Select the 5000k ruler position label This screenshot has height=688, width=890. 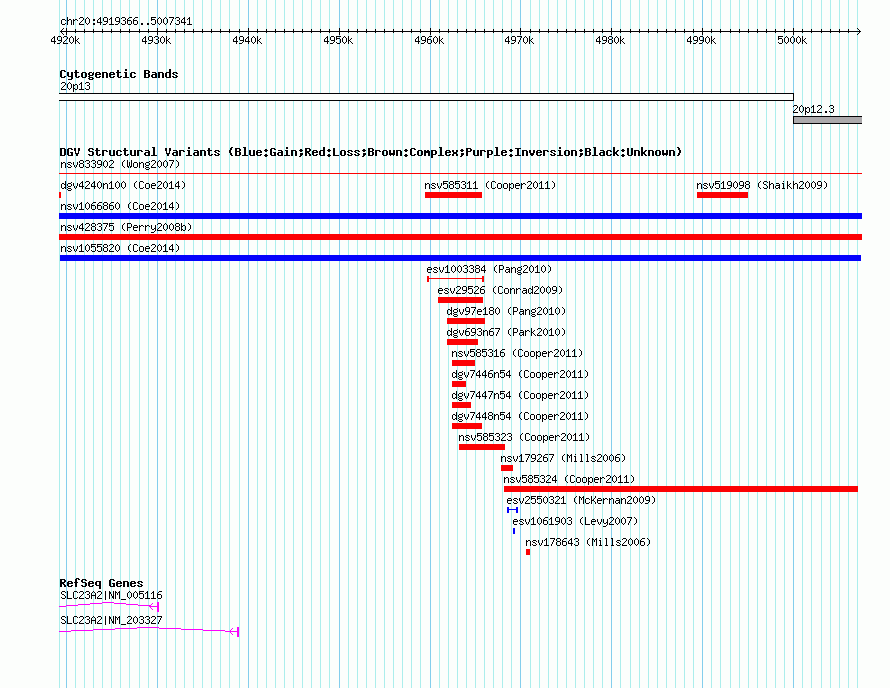(x=792, y=40)
